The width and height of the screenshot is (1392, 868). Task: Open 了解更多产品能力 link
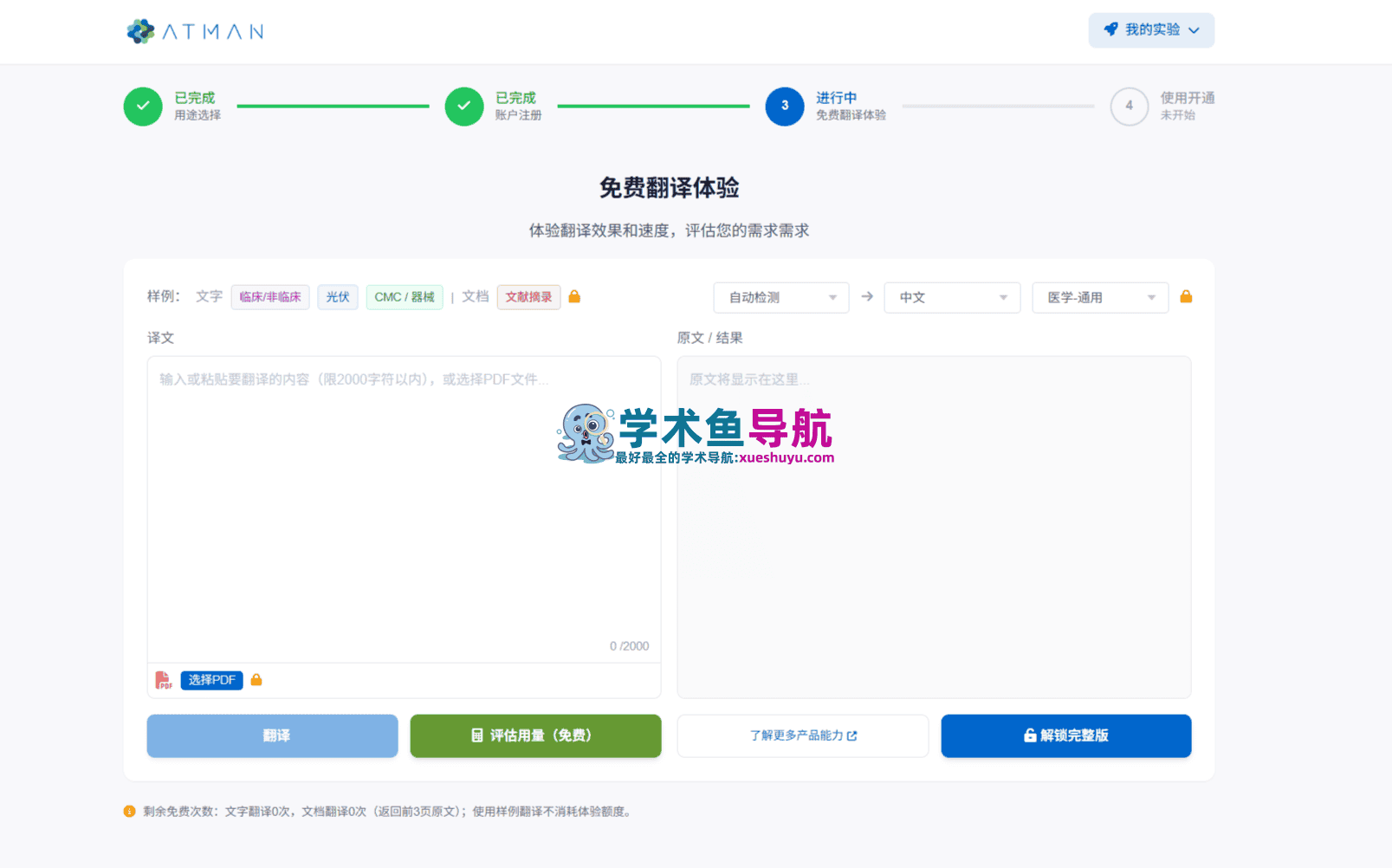click(803, 735)
